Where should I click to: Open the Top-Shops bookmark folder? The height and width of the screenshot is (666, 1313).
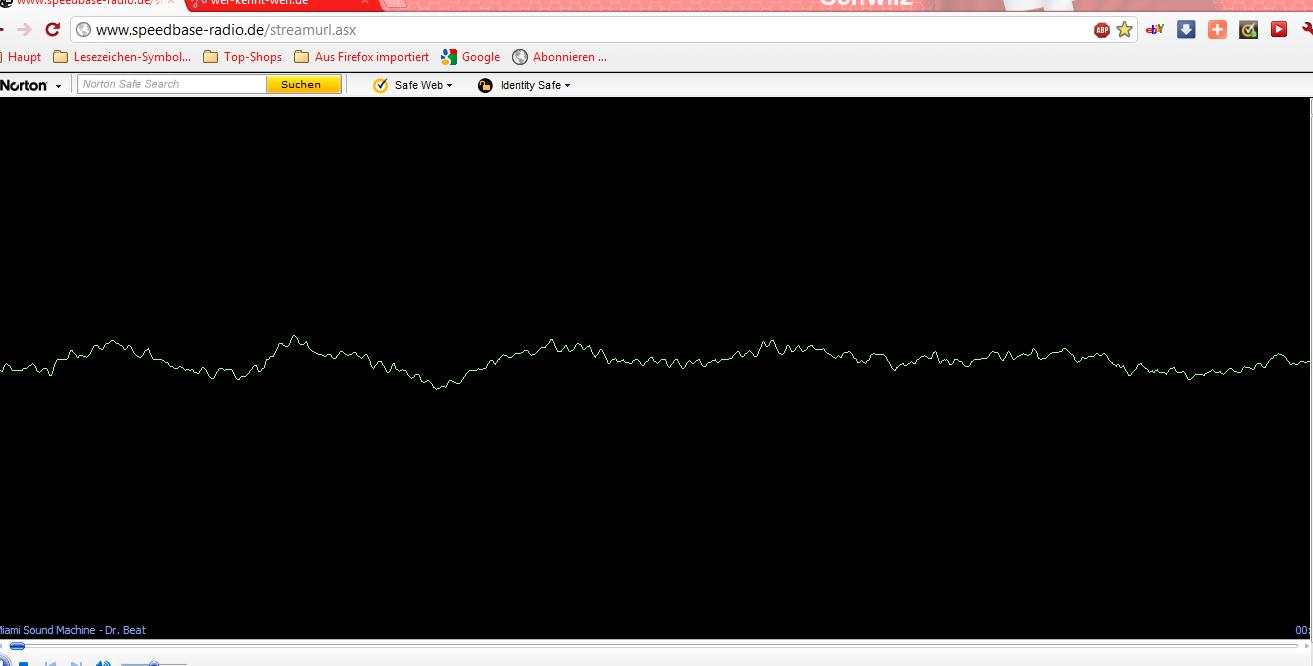pyautogui.click(x=242, y=57)
